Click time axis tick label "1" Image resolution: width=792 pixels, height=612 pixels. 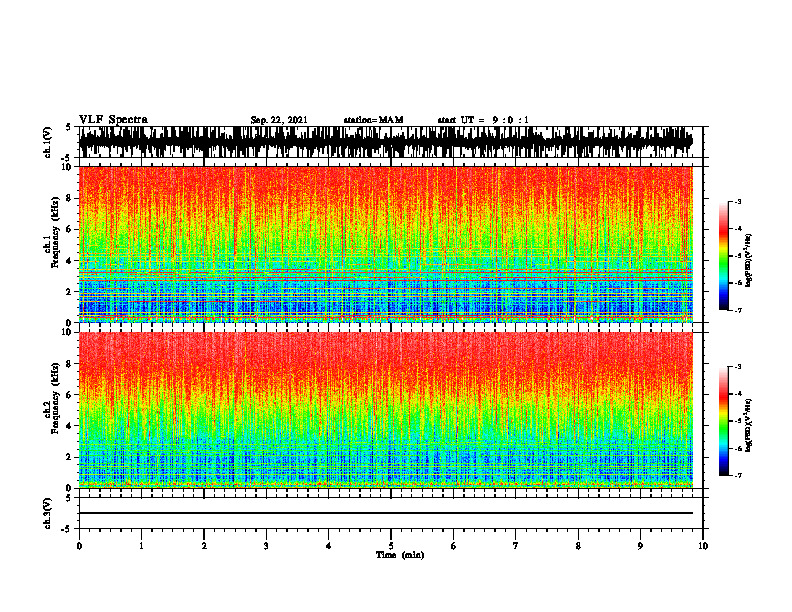141,546
